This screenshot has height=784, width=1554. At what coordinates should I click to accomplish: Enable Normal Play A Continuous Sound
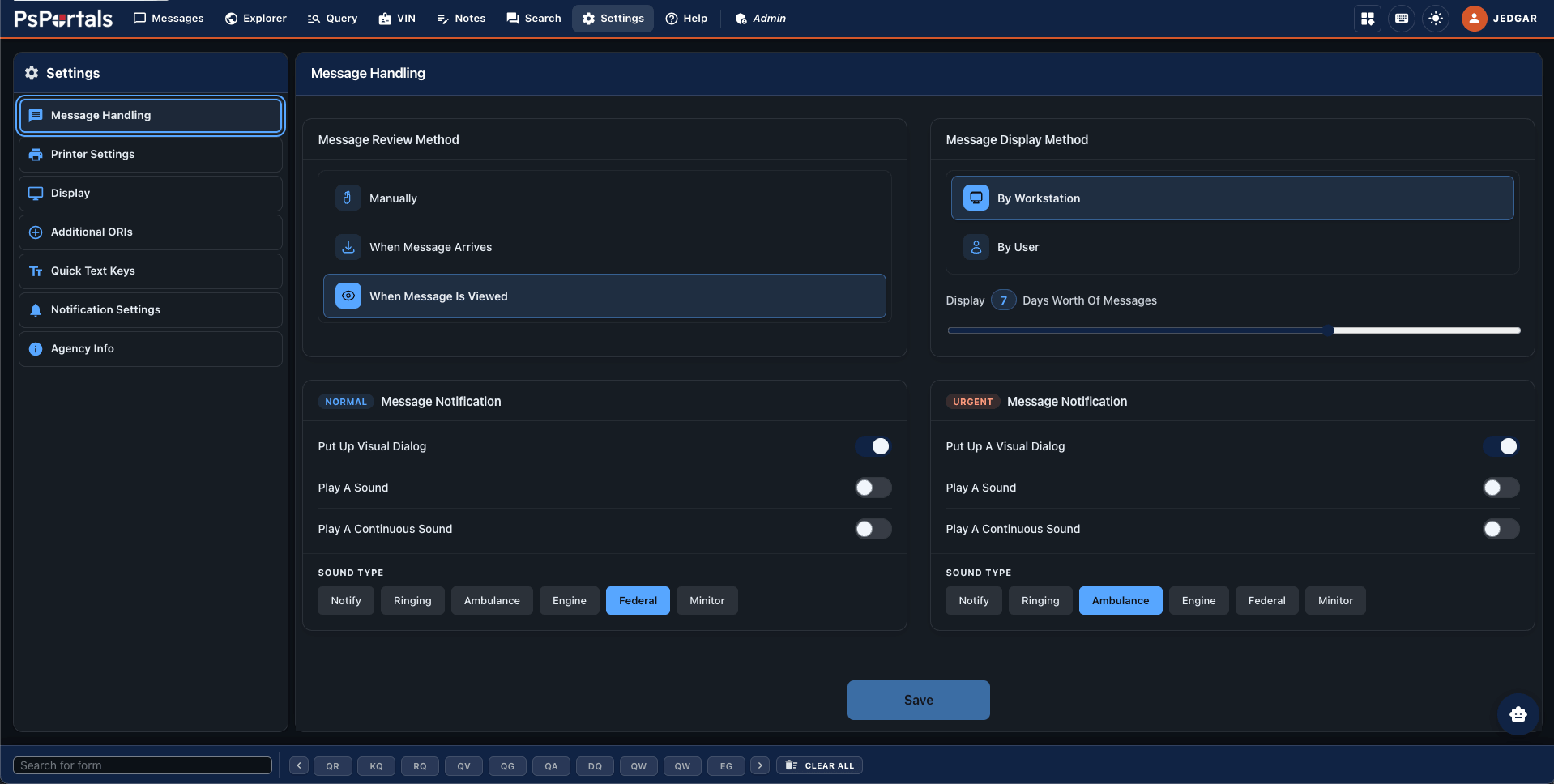coord(873,529)
